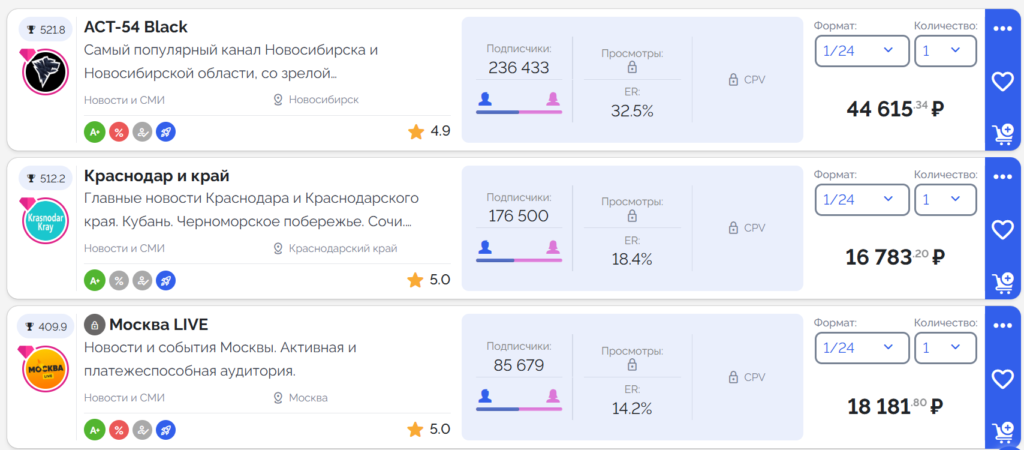The width and height of the screenshot is (1024, 450).
Task: Expand the Формат dropdown for Москва LIVE
Action: 862,348
